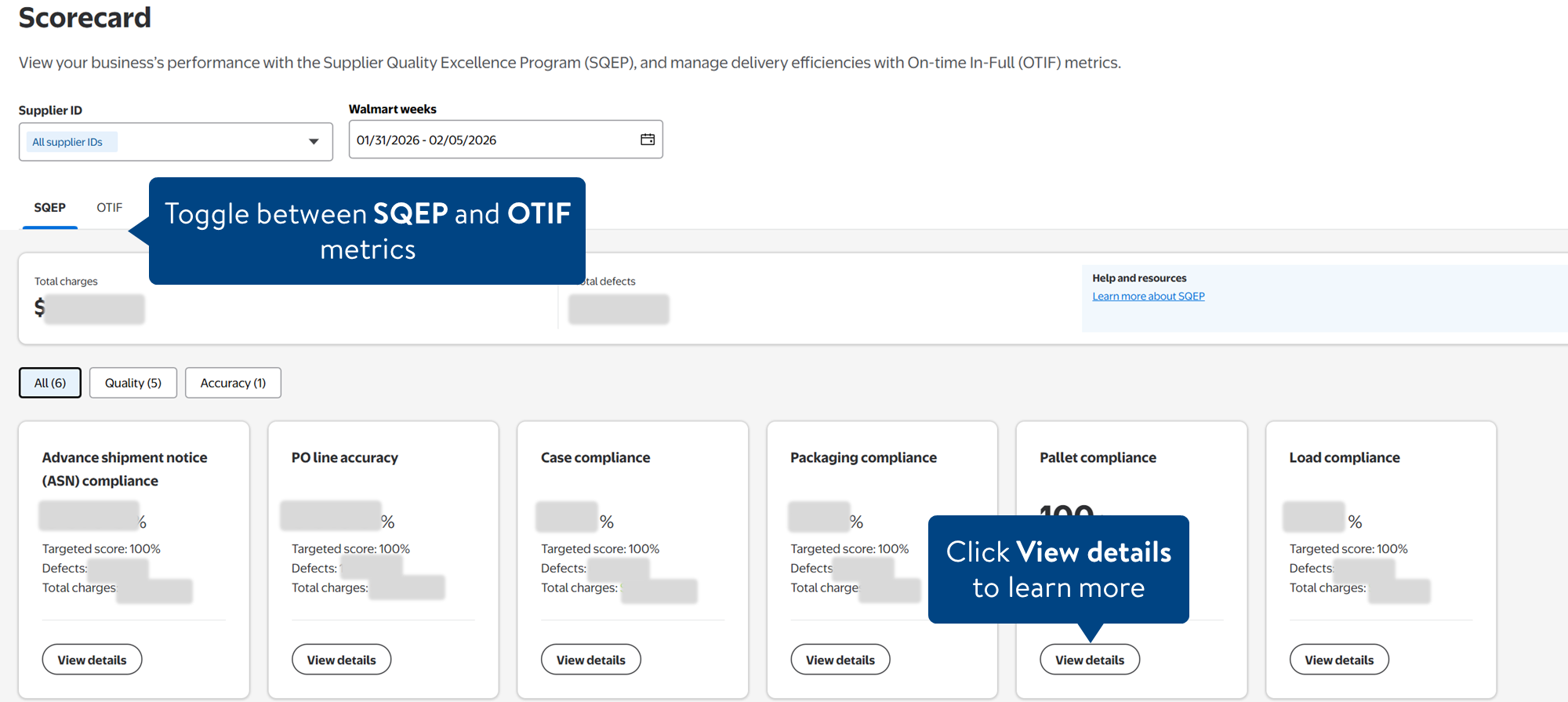Switch to the SQEP tab

tap(49, 208)
